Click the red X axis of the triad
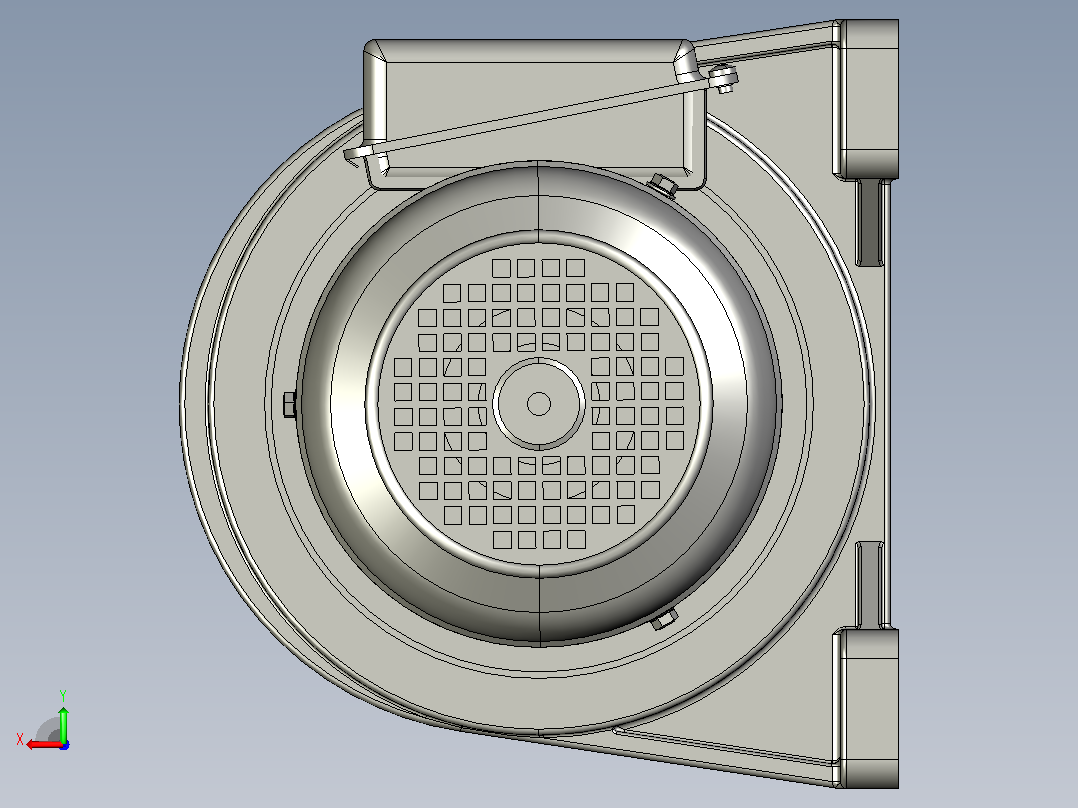 (x=43, y=744)
